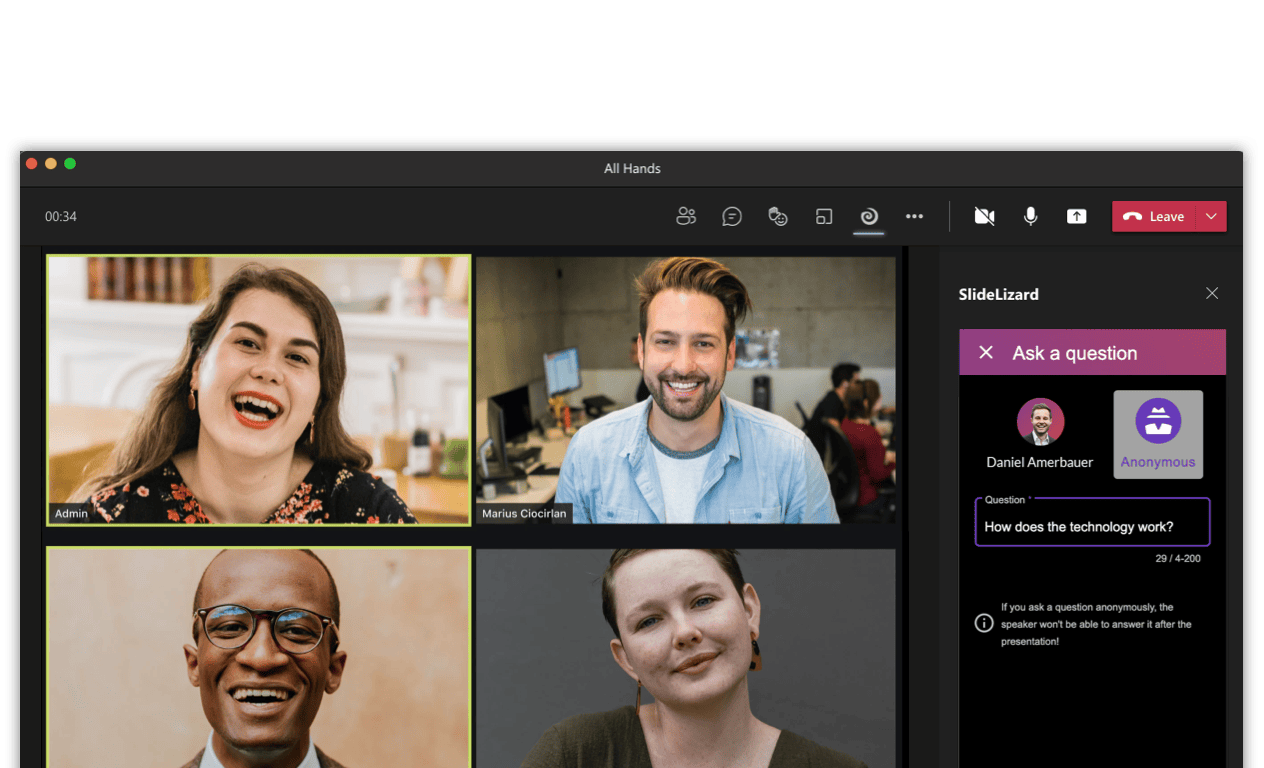Expand the Leave options dropdown arrow
Image resolution: width=1264 pixels, height=768 pixels.
[x=1212, y=216]
